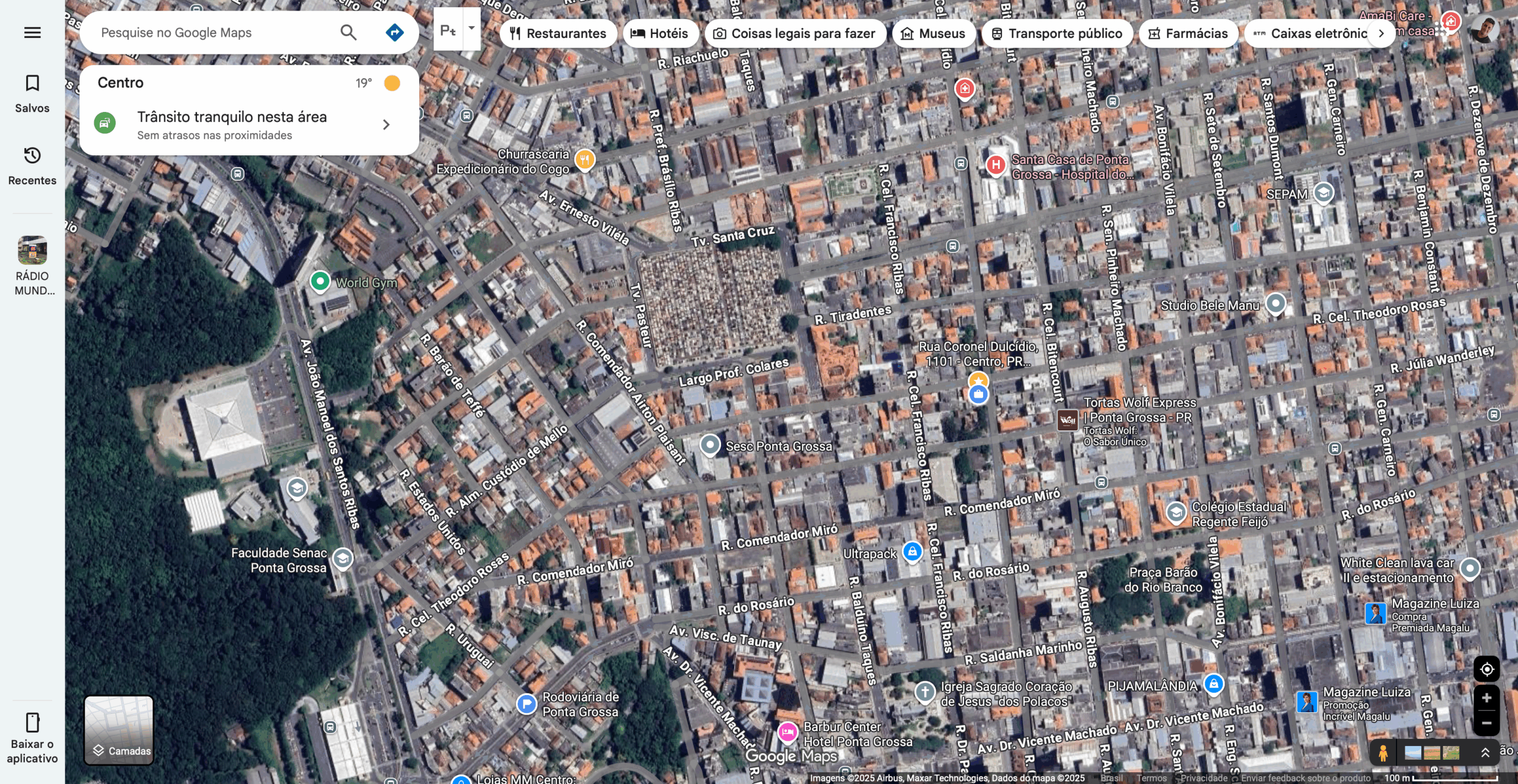Zoom in with the plus button
Viewport: 1518px width, 784px height.
pos(1486,698)
